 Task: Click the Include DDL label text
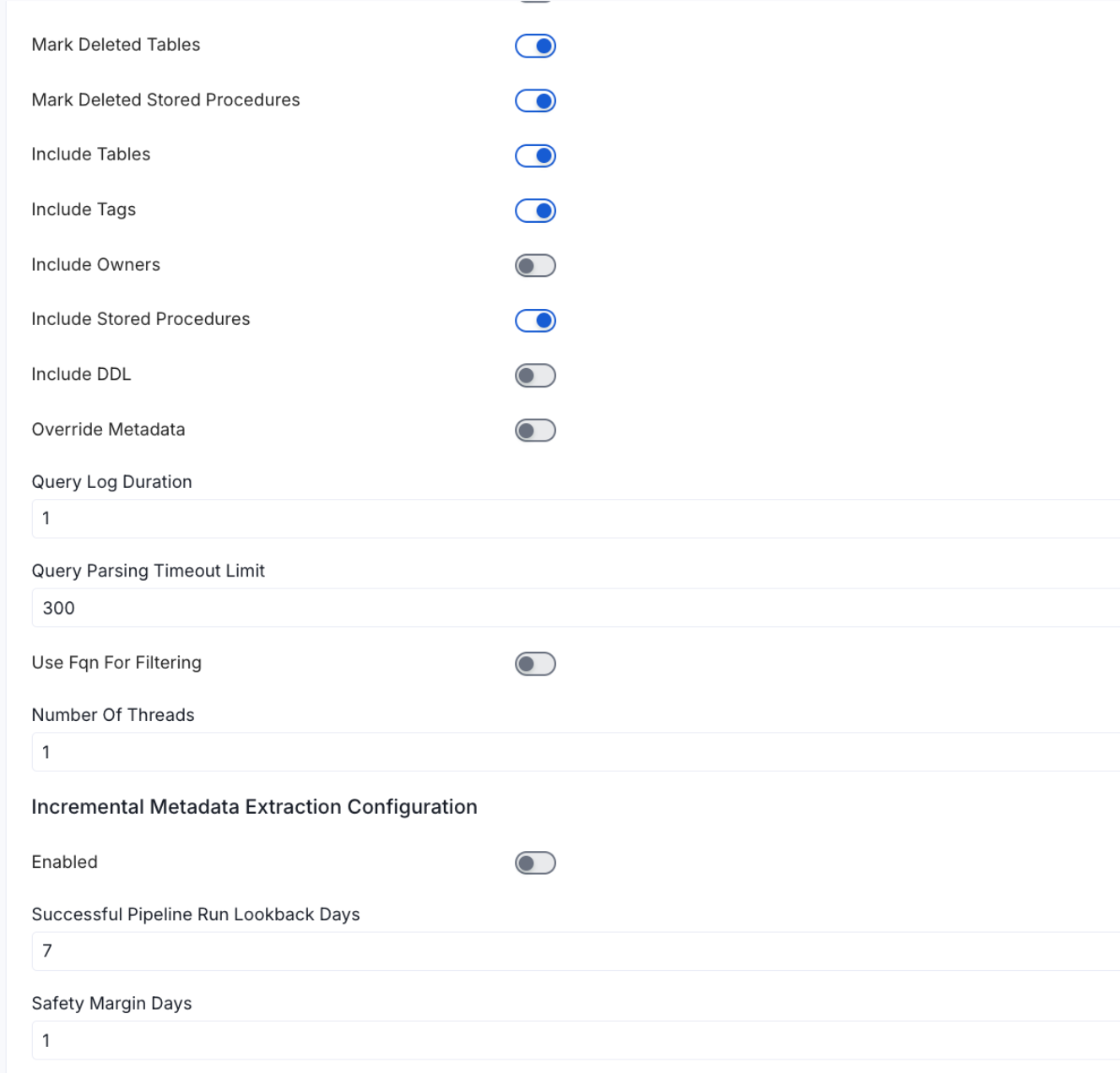(81, 374)
